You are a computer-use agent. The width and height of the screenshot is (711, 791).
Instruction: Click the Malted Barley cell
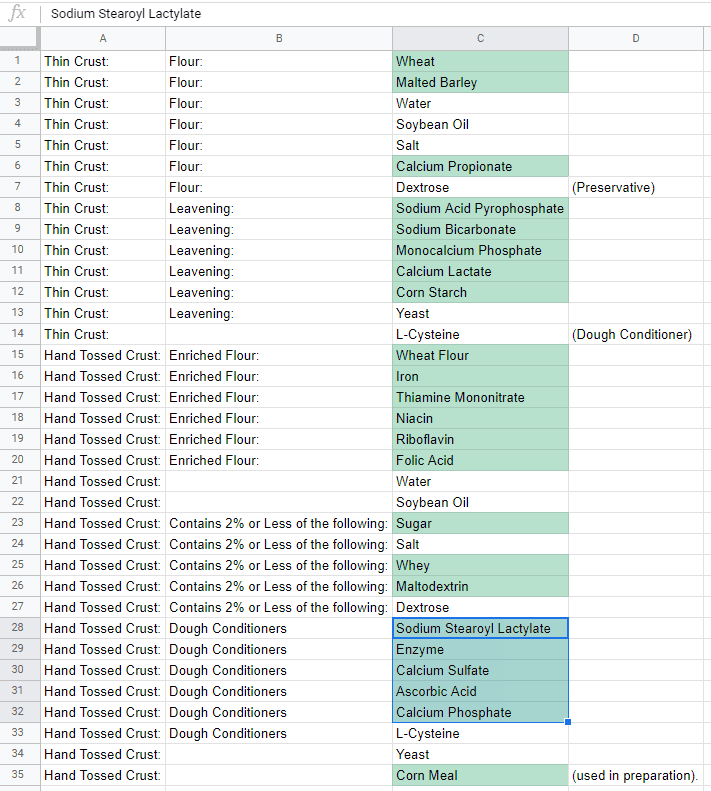(480, 82)
